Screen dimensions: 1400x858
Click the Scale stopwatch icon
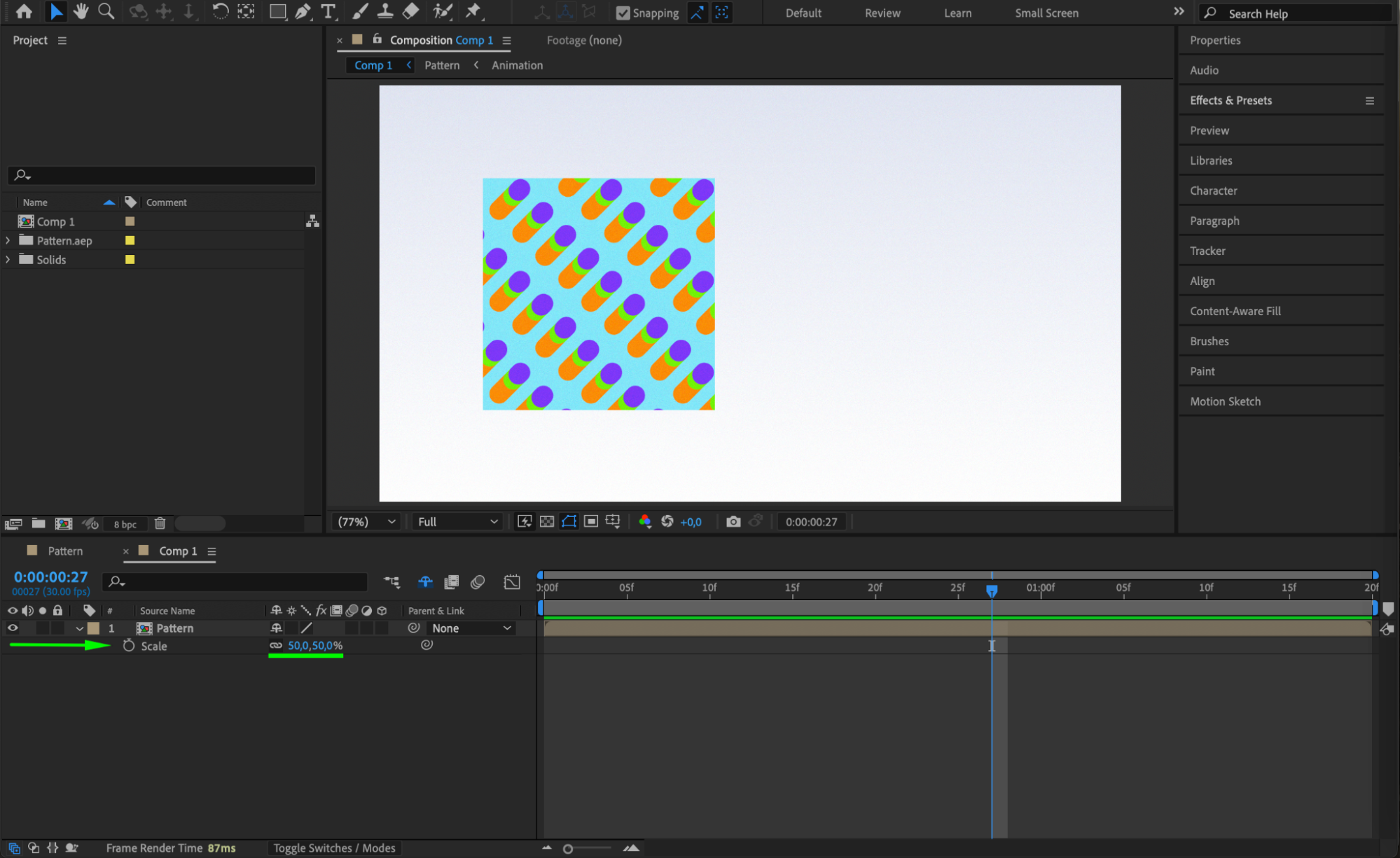click(129, 646)
